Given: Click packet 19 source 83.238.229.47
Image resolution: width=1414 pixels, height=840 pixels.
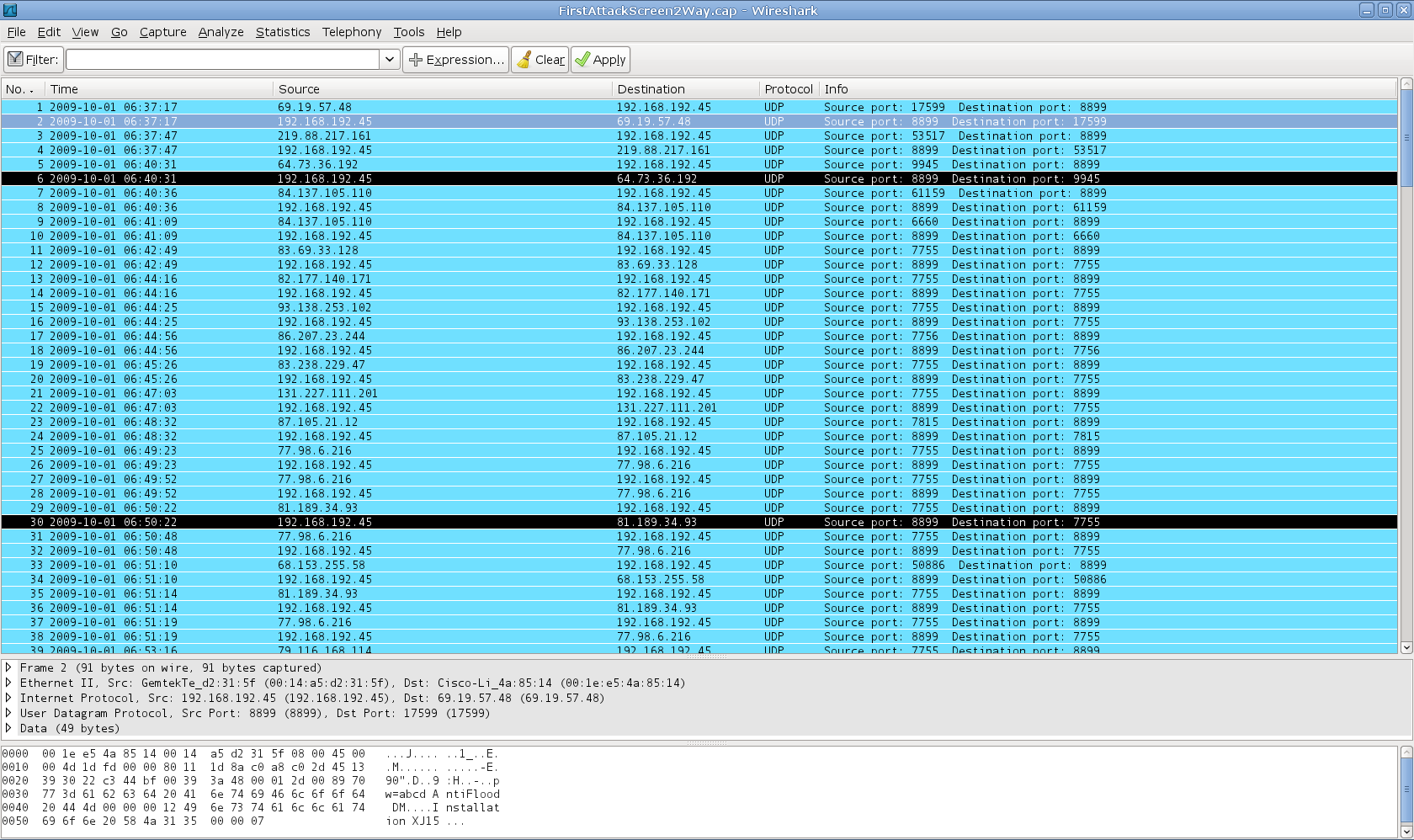Looking at the screenshot, I should pos(322,364).
